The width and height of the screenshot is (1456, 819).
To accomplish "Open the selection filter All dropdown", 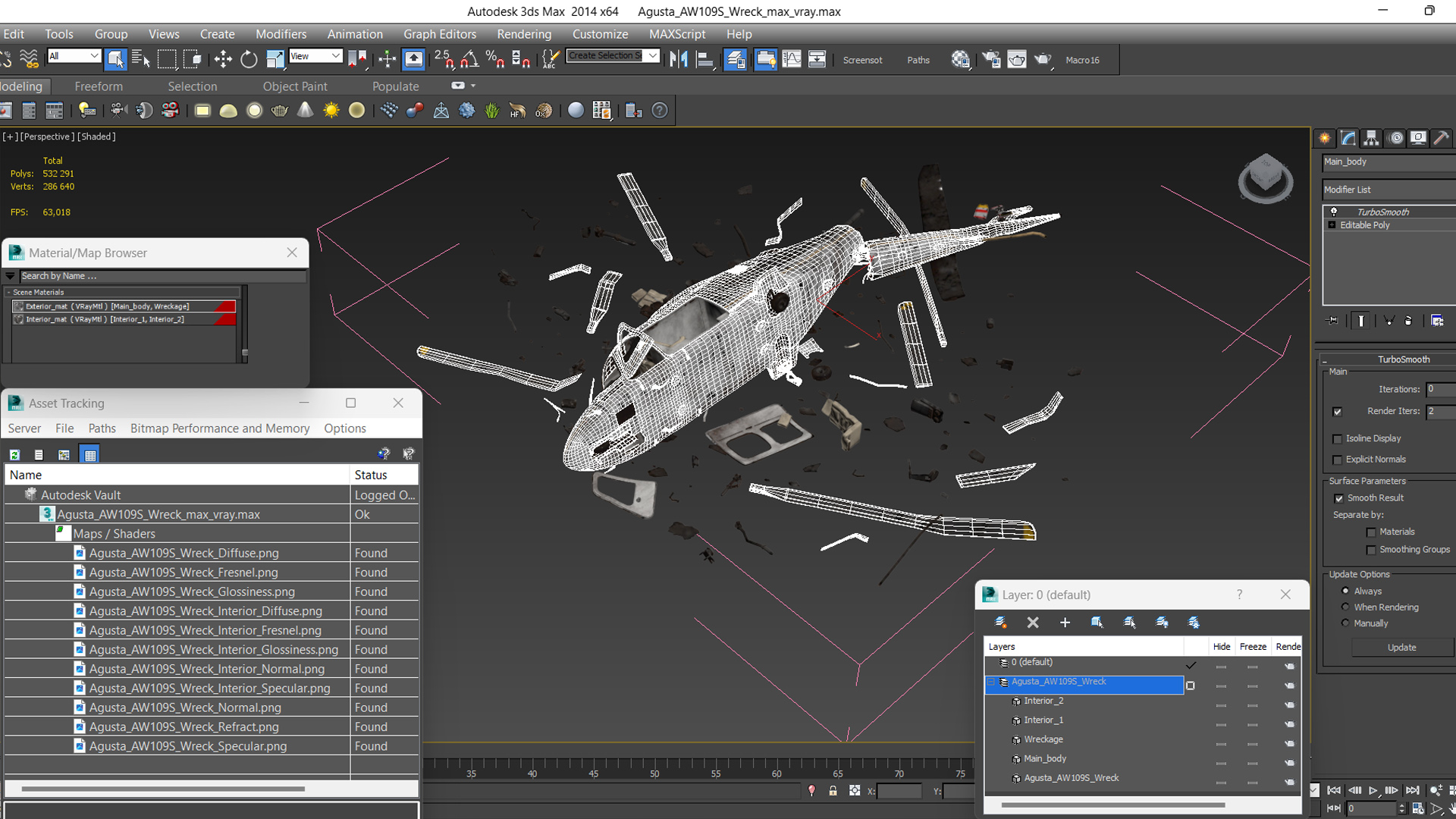I will [x=74, y=55].
